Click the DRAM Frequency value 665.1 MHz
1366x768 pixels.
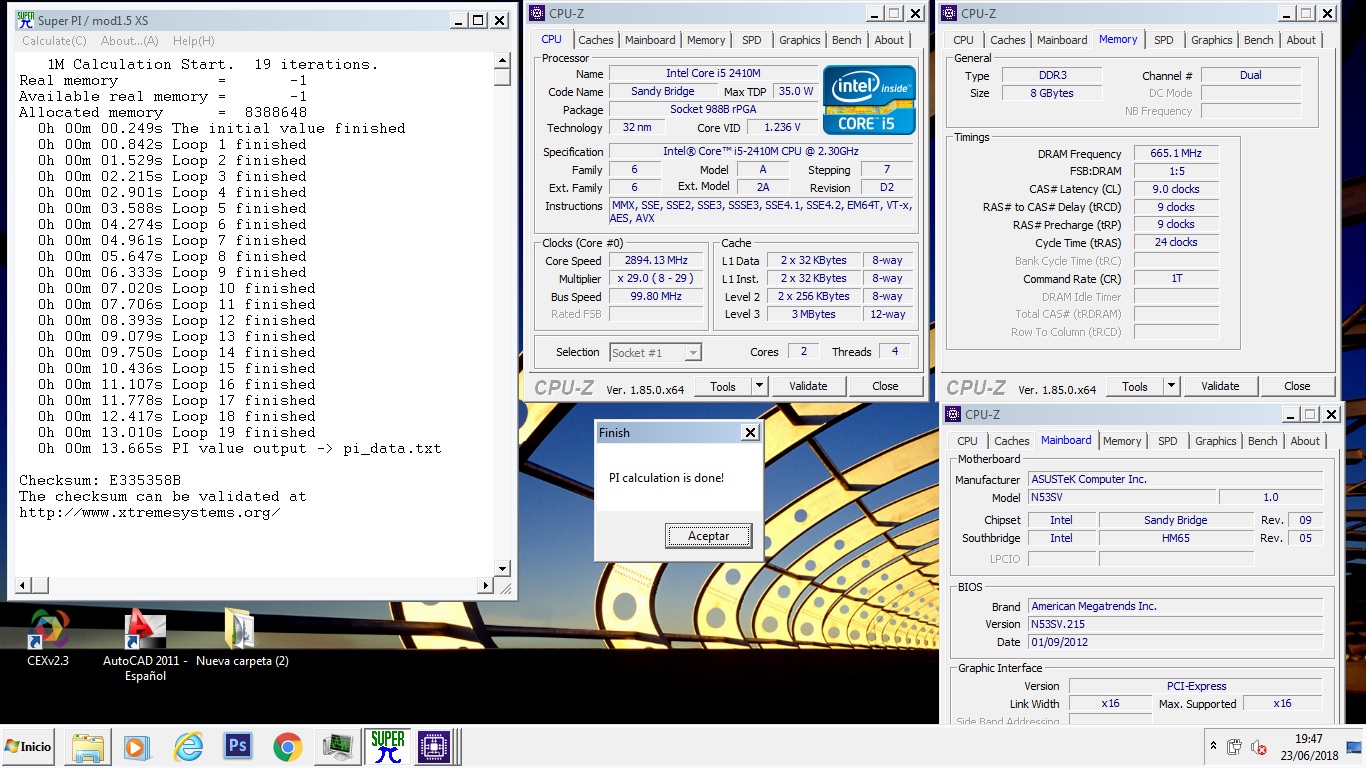tap(1176, 154)
